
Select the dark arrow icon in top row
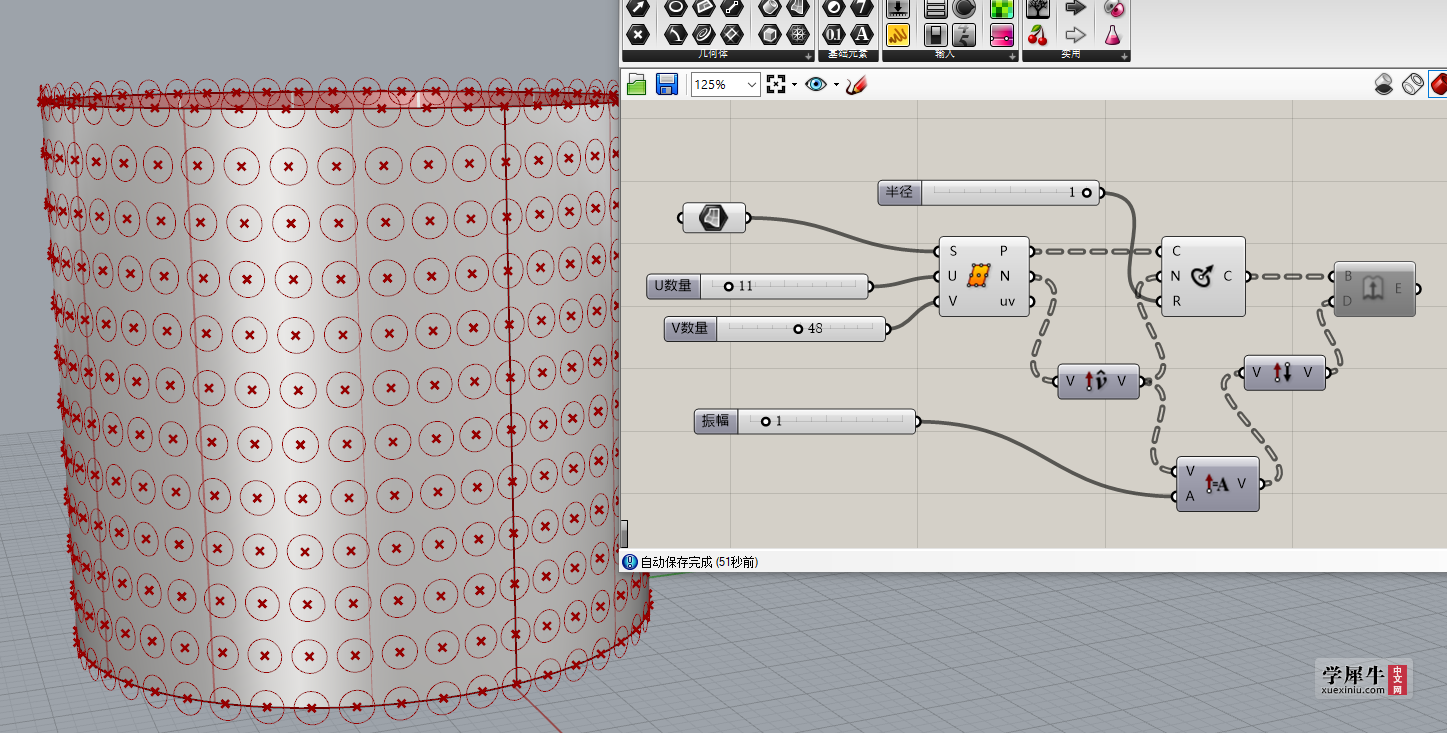[1076, 8]
